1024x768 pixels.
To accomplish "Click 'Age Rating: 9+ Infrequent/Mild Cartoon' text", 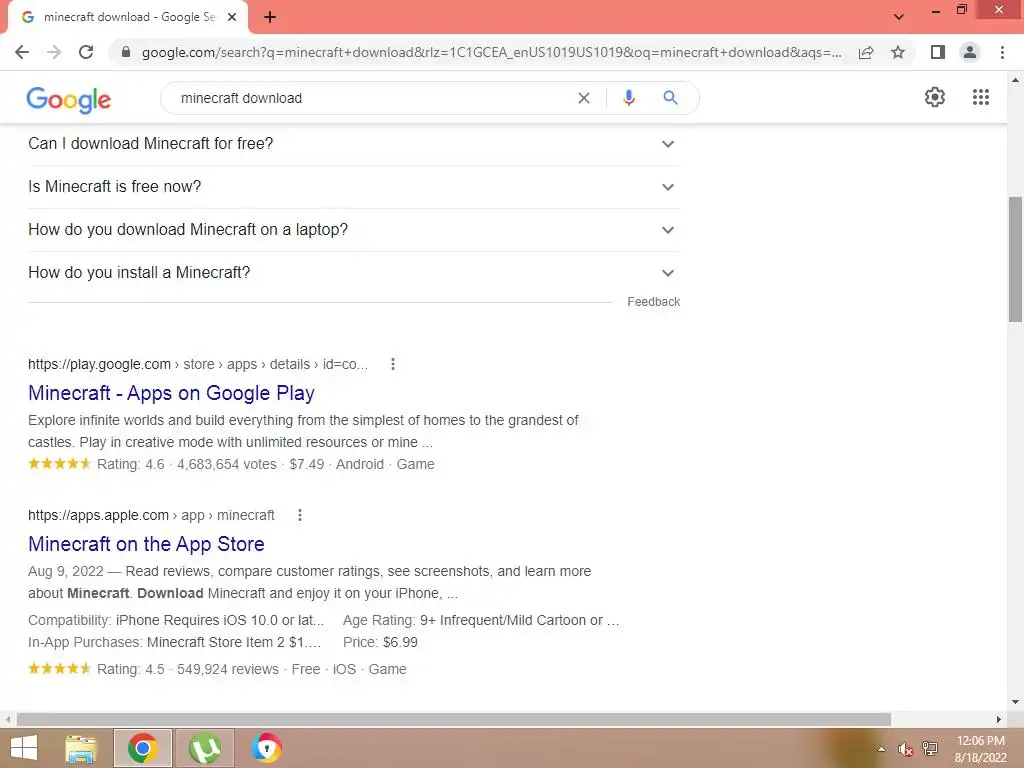I will pos(481,620).
